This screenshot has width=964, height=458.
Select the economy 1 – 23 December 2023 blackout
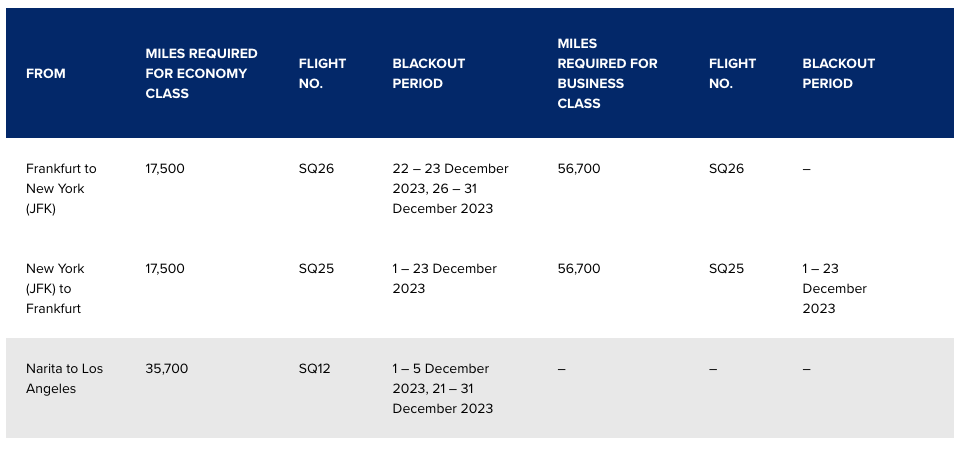tap(444, 278)
